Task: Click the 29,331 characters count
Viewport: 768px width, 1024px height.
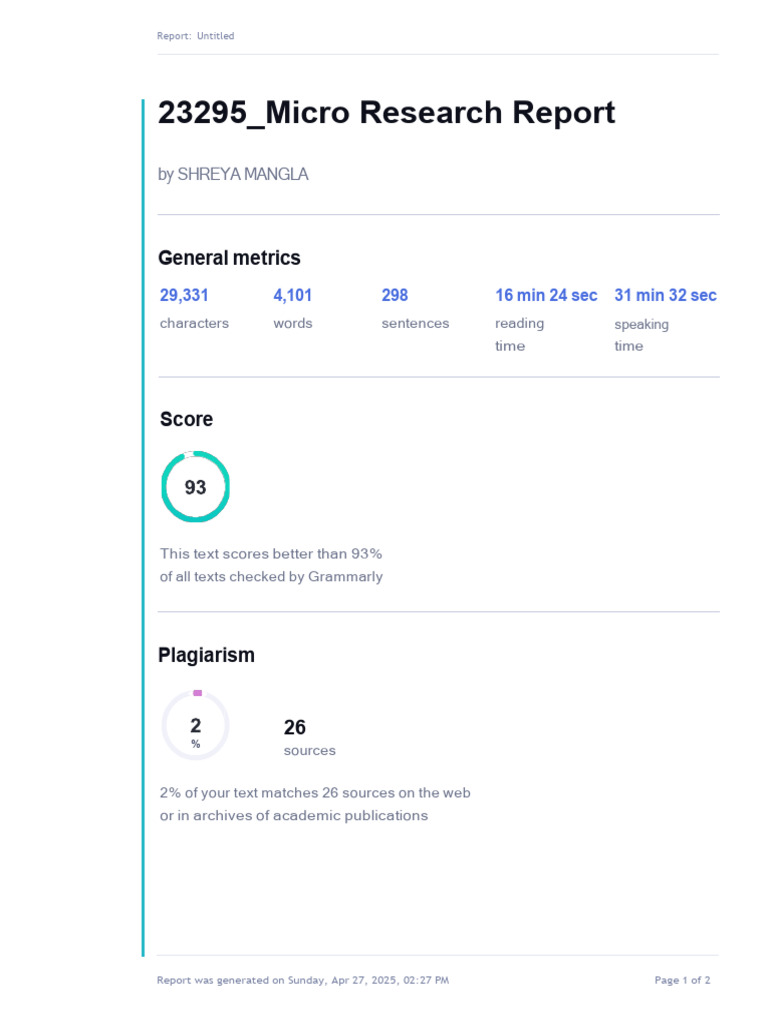Action: pos(184,295)
